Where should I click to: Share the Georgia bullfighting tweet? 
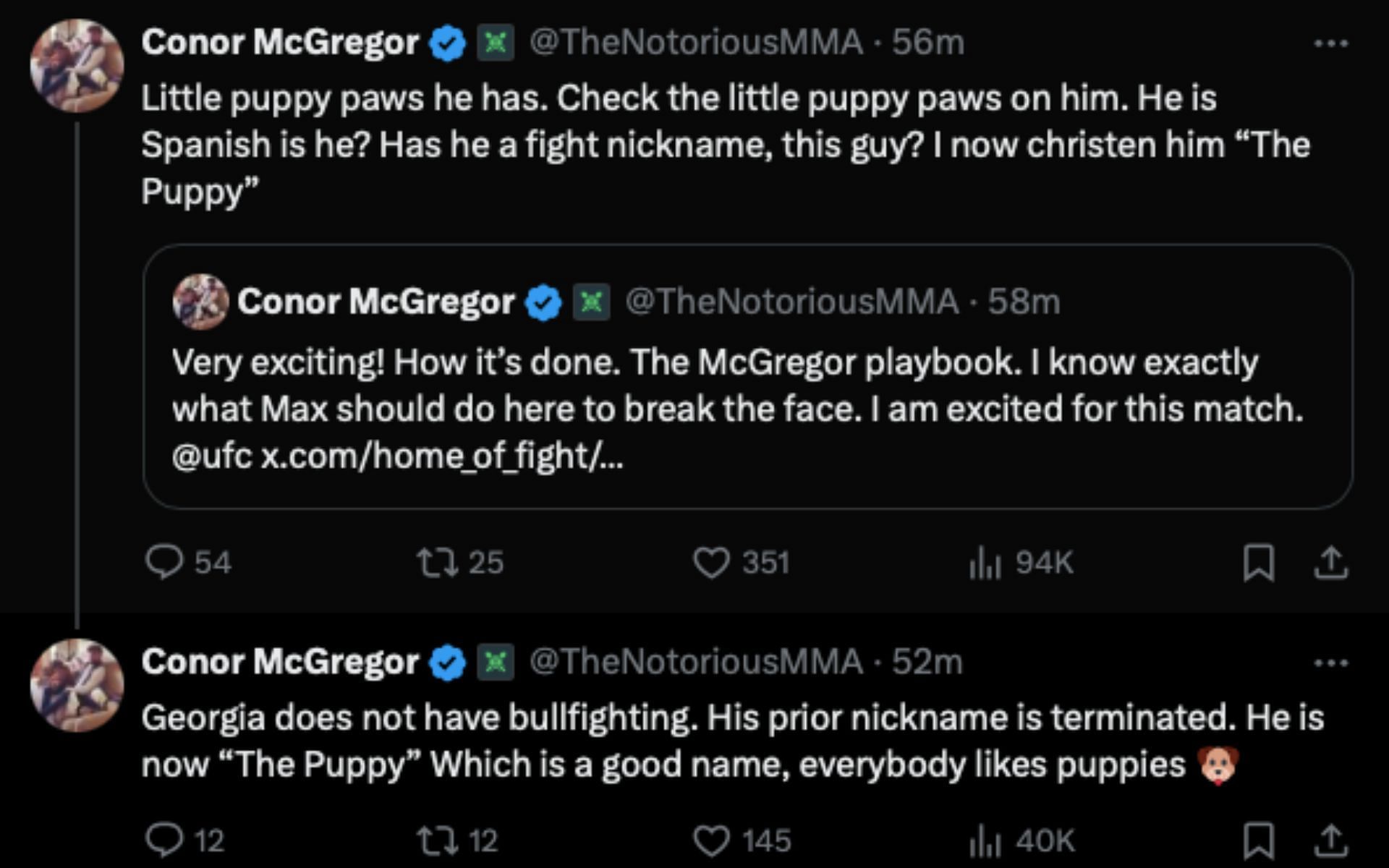pos(1330,841)
